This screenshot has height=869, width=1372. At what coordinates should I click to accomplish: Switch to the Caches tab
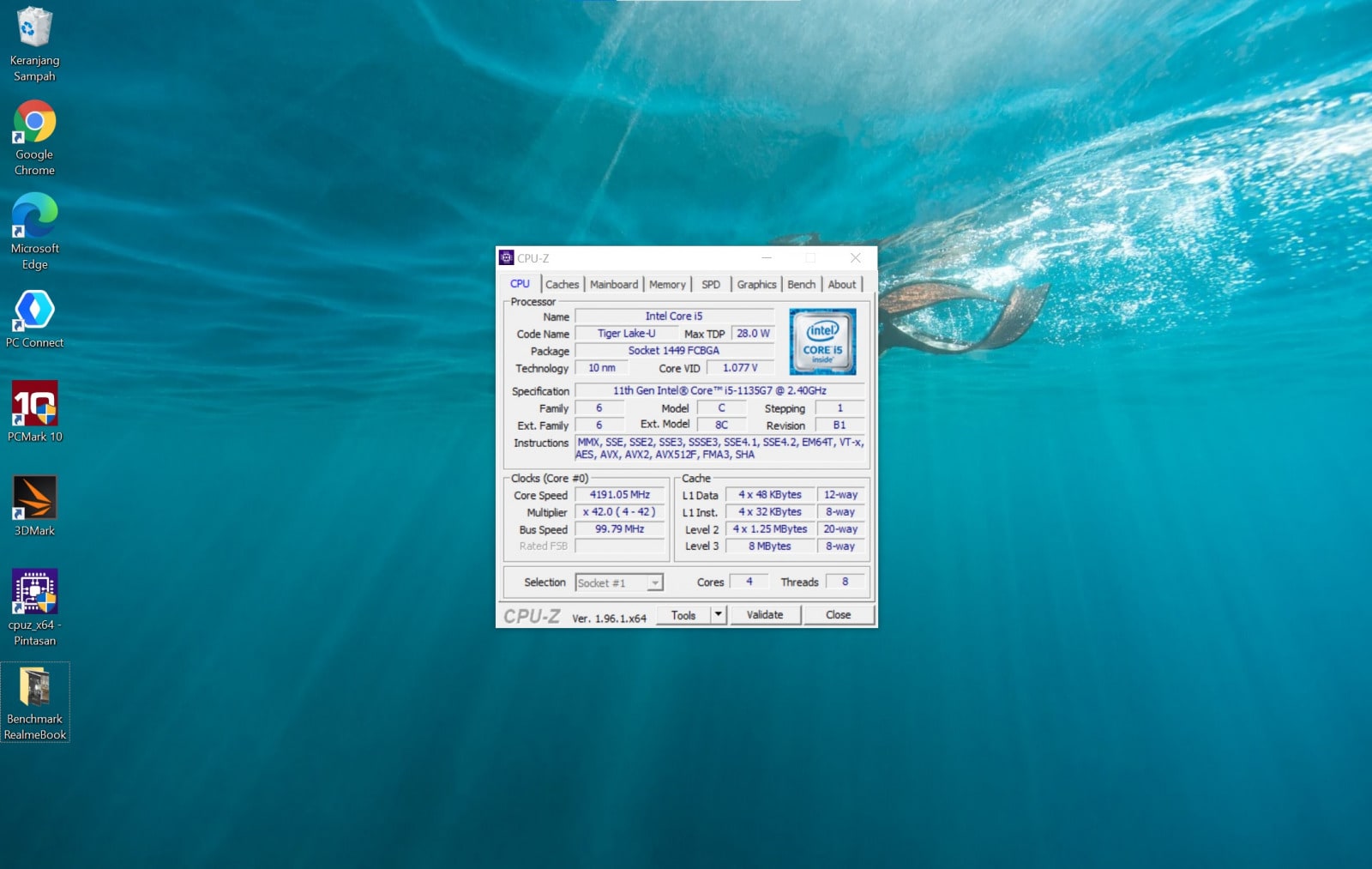point(562,285)
